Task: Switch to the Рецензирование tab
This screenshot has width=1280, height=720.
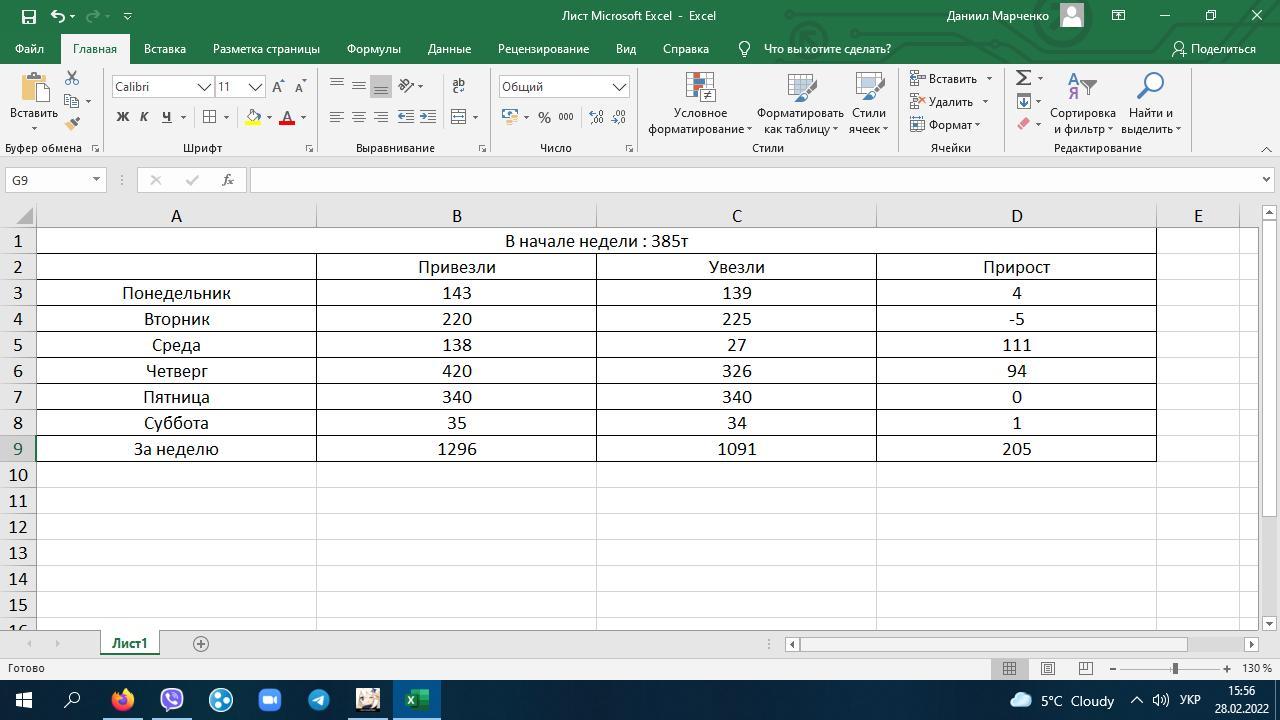Action: click(x=543, y=48)
